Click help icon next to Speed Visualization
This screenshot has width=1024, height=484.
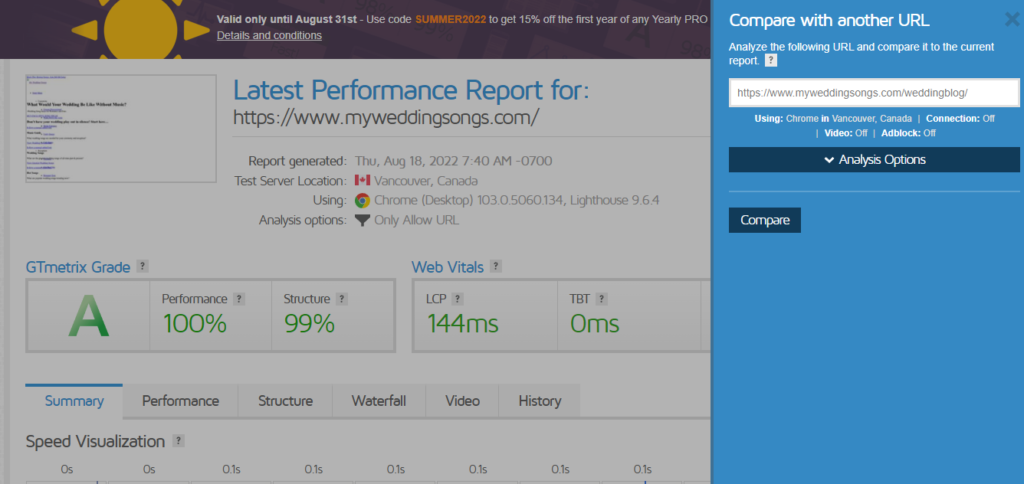coord(178,441)
